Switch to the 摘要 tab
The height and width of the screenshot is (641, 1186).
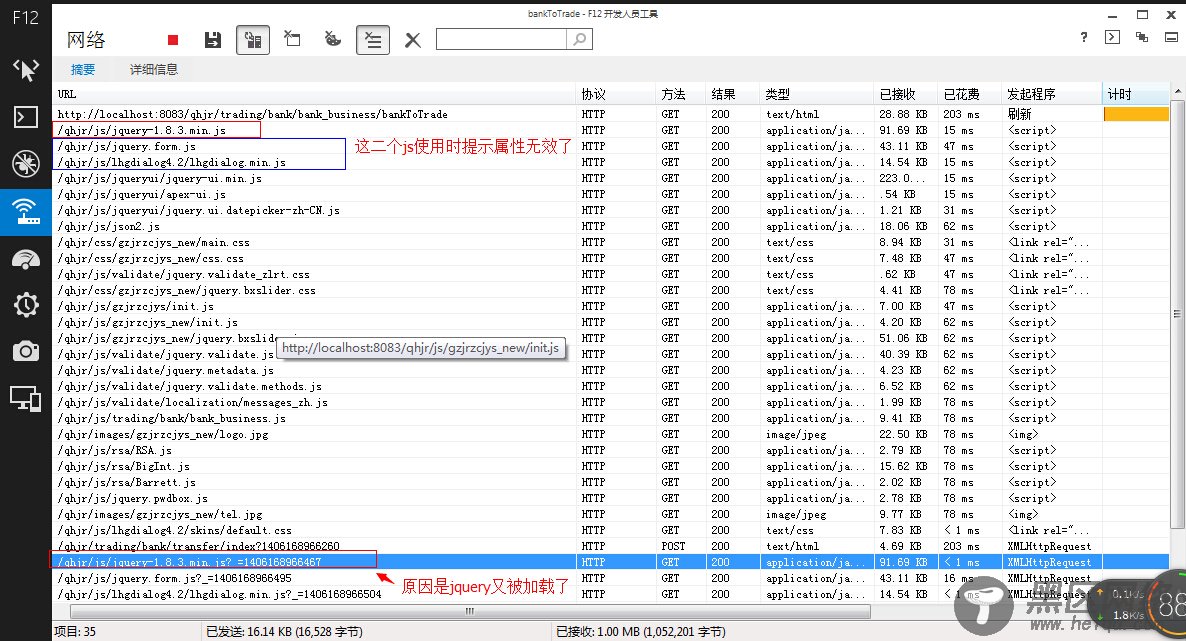(x=83, y=70)
